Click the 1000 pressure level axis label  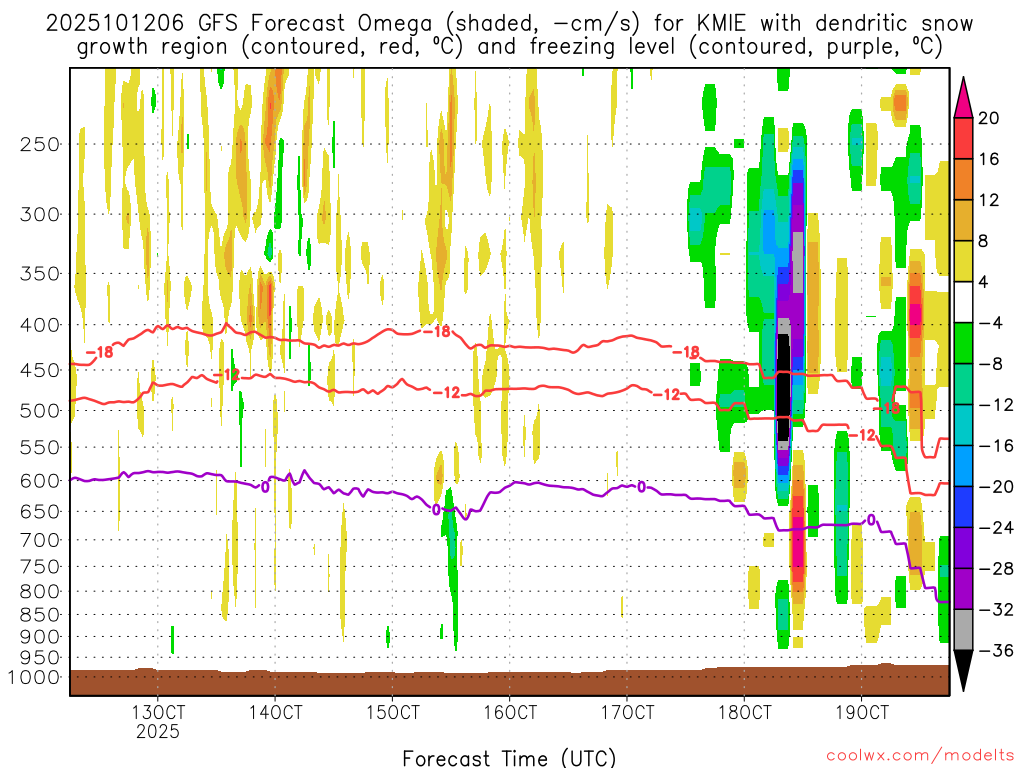click(x=36, y=677)
